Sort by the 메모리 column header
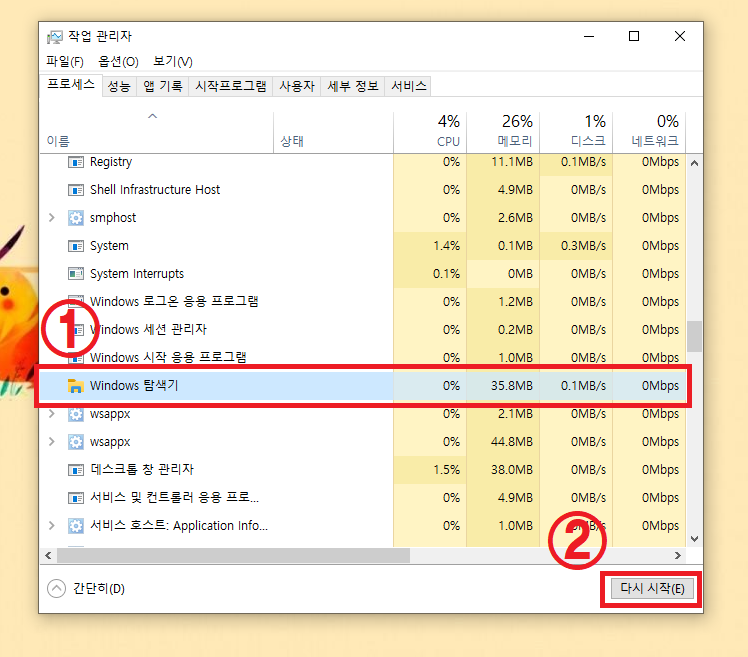 click(x=503, y=133)
